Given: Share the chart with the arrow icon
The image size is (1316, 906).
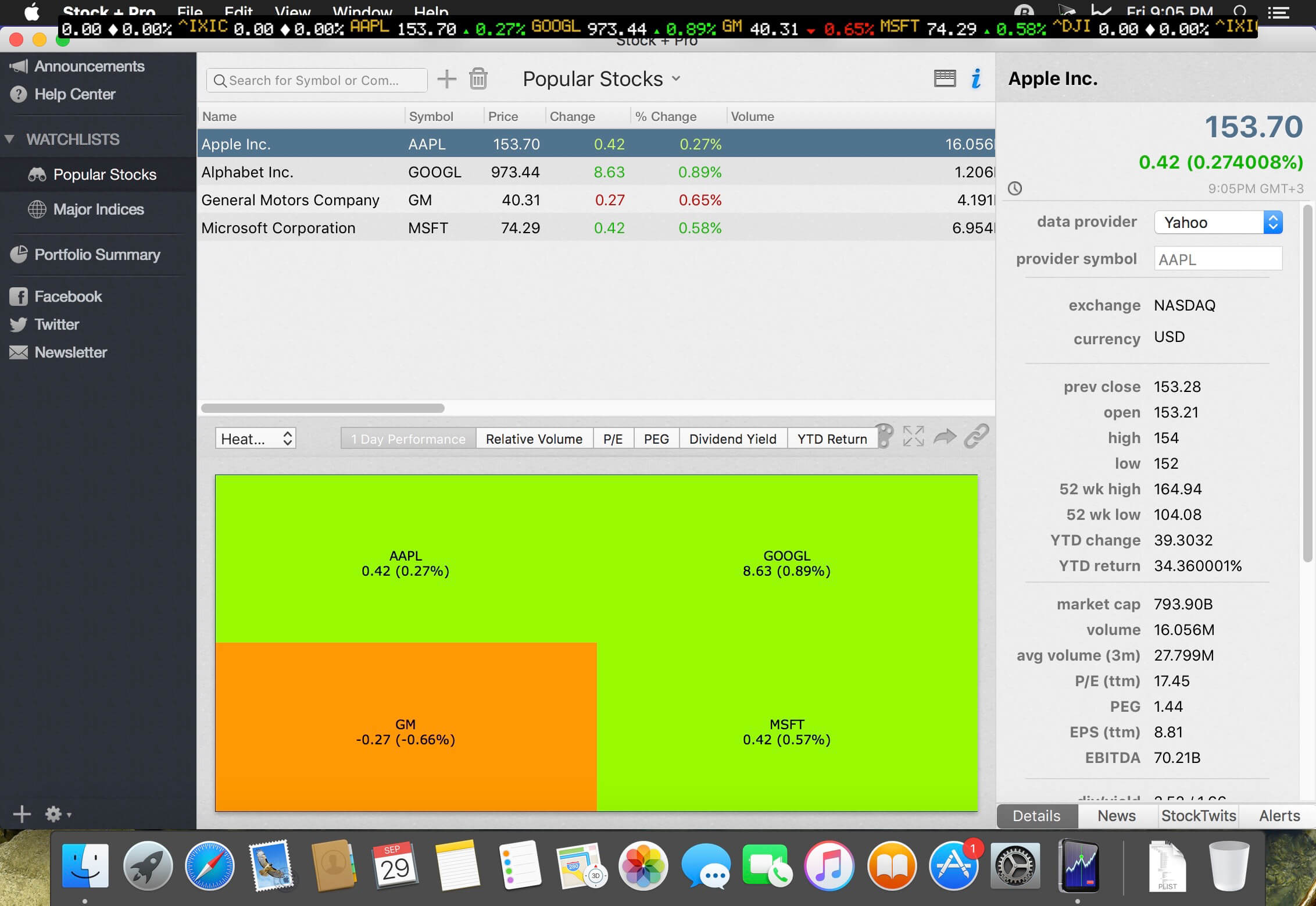Looking at the screenshot, I should click(945, 436).
